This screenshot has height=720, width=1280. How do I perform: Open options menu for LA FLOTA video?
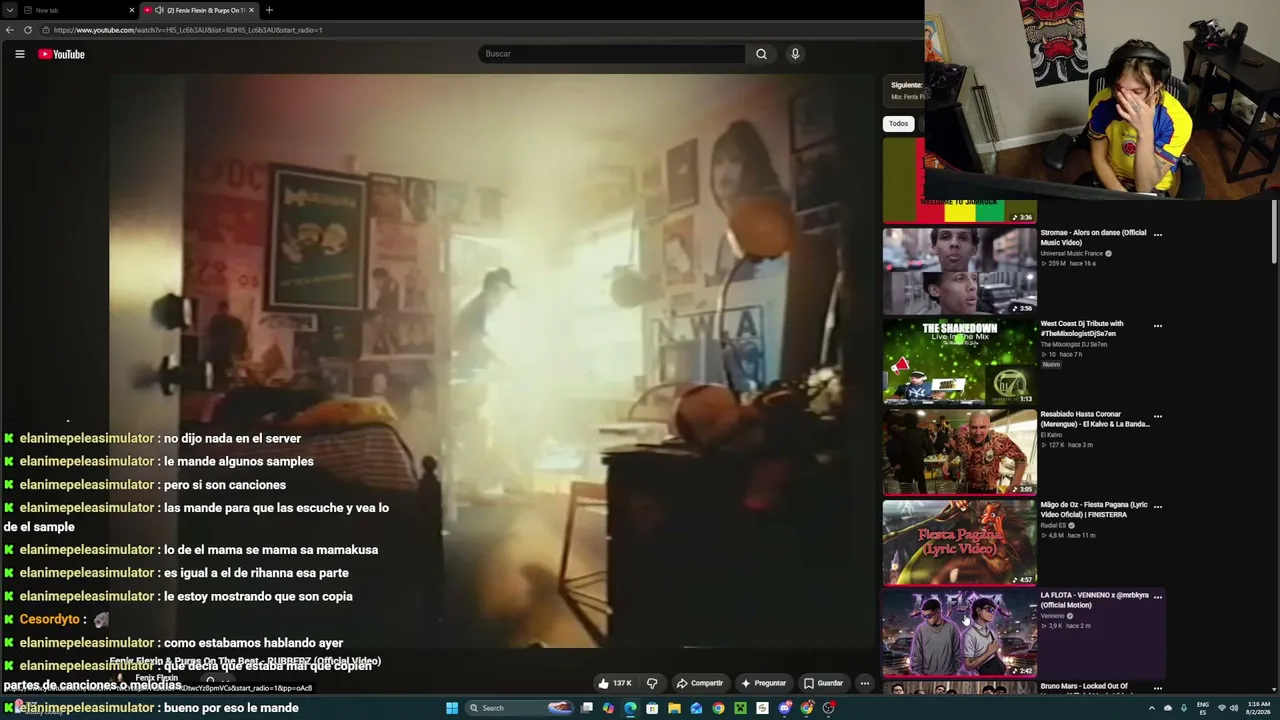[x=1158, y=597]
